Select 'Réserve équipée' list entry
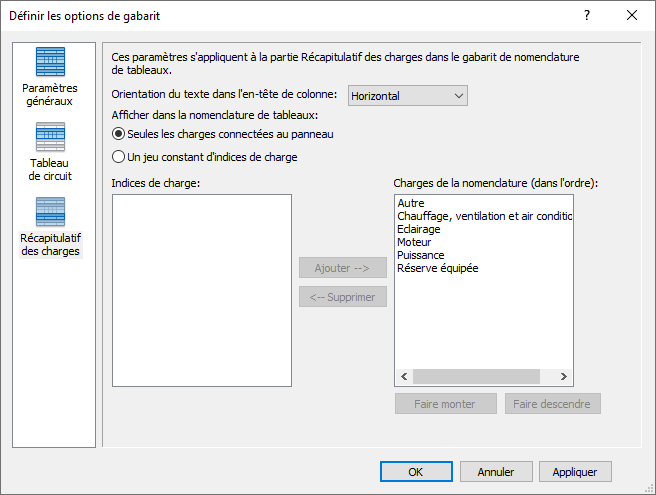Viewport: 656px width, 495px height. click(x=437, y=268)
